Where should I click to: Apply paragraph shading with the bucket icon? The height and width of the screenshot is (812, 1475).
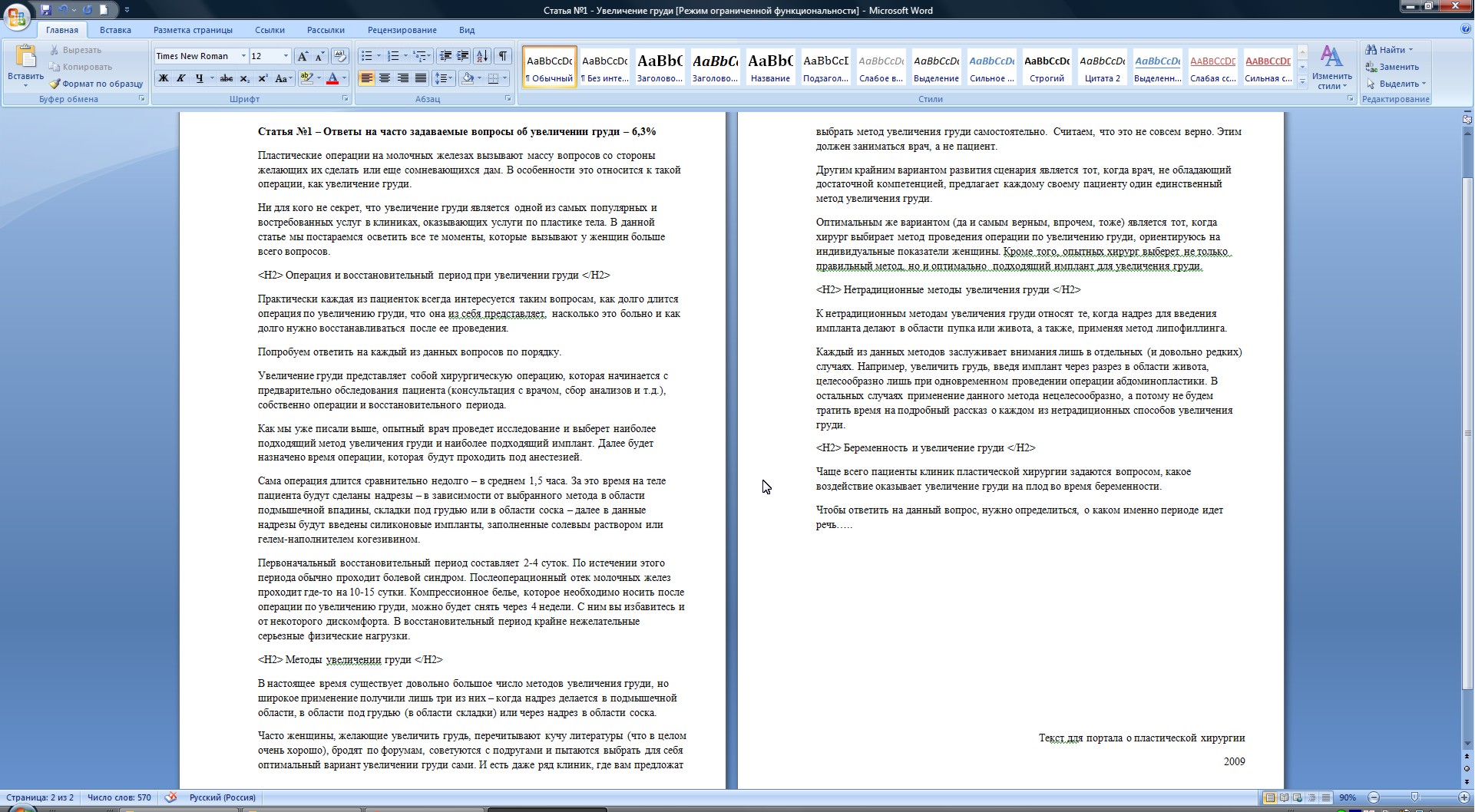(467, 78)
